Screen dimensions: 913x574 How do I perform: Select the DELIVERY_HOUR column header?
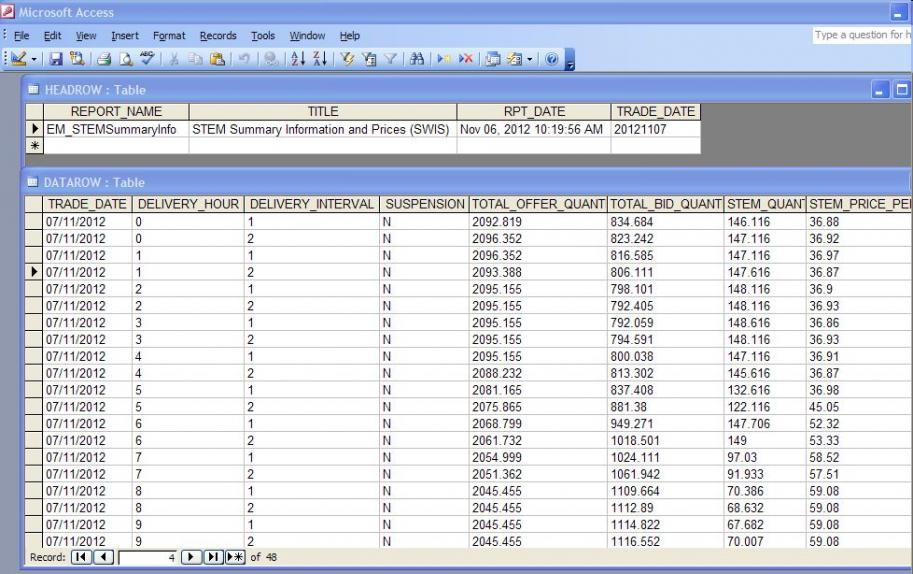(x=188, y=204)
